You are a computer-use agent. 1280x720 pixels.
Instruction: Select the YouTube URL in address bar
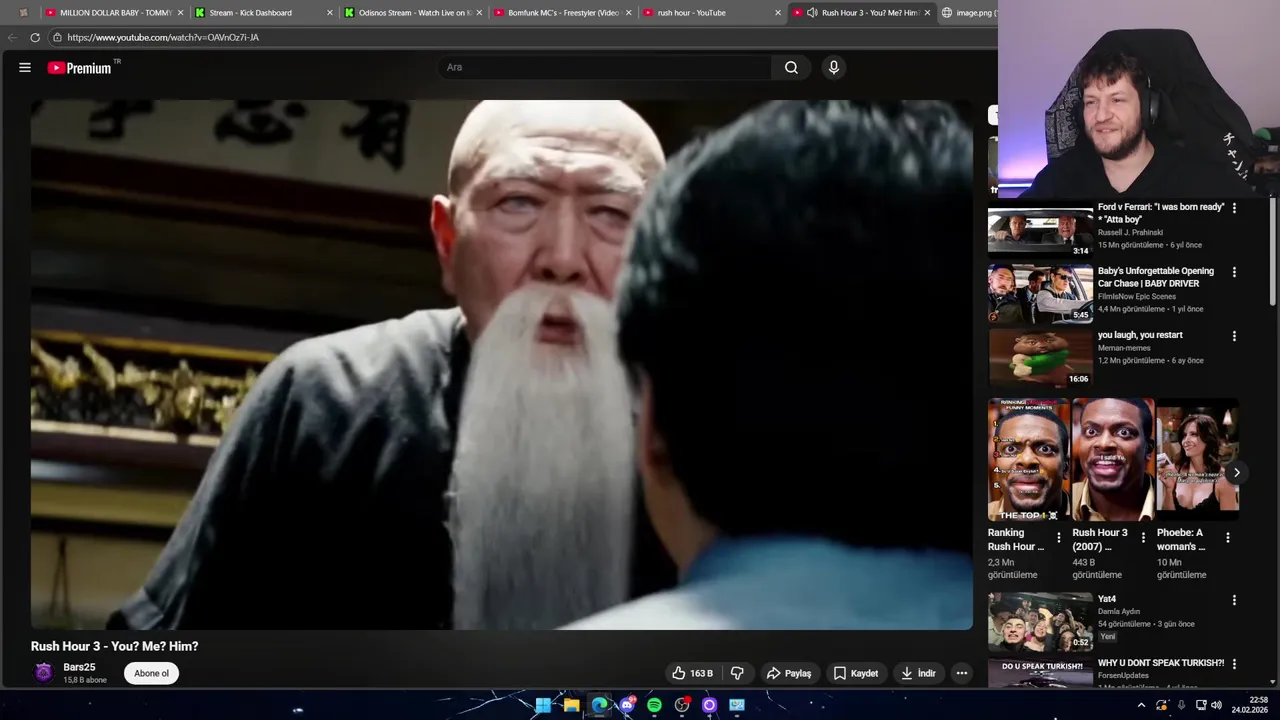coord(163,37)
